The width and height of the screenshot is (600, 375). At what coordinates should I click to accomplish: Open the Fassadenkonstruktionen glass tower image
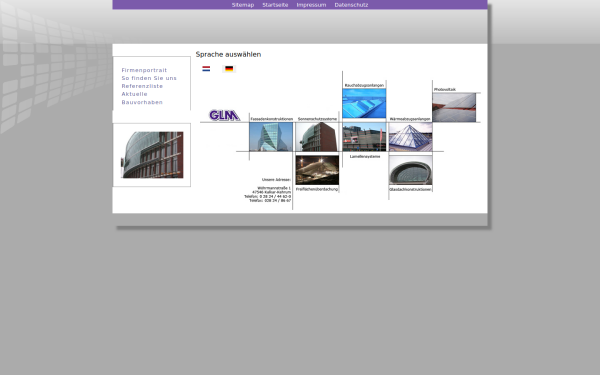point(271,137)
